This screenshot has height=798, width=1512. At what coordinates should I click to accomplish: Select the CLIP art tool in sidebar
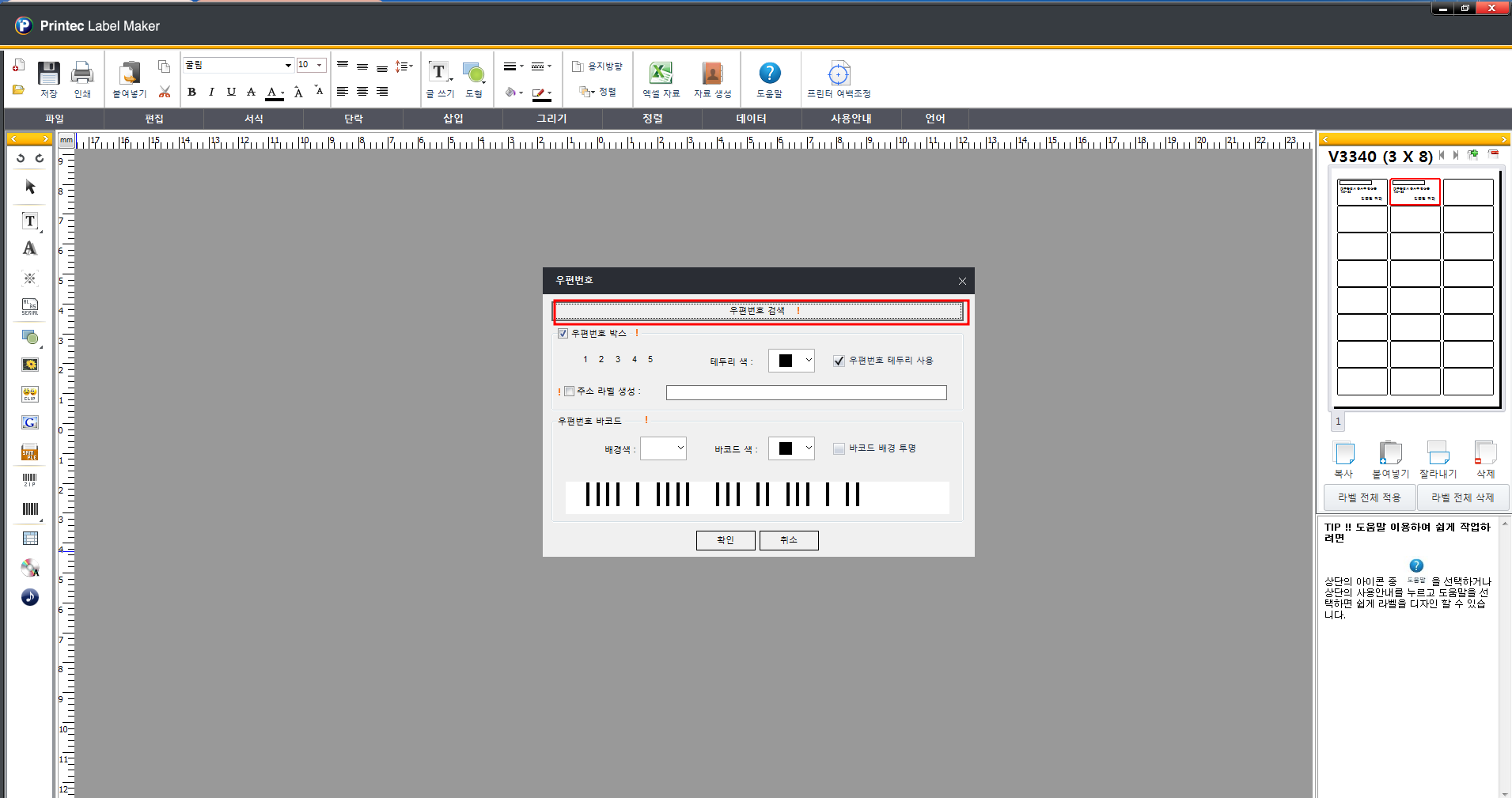(x=30, y=394)
